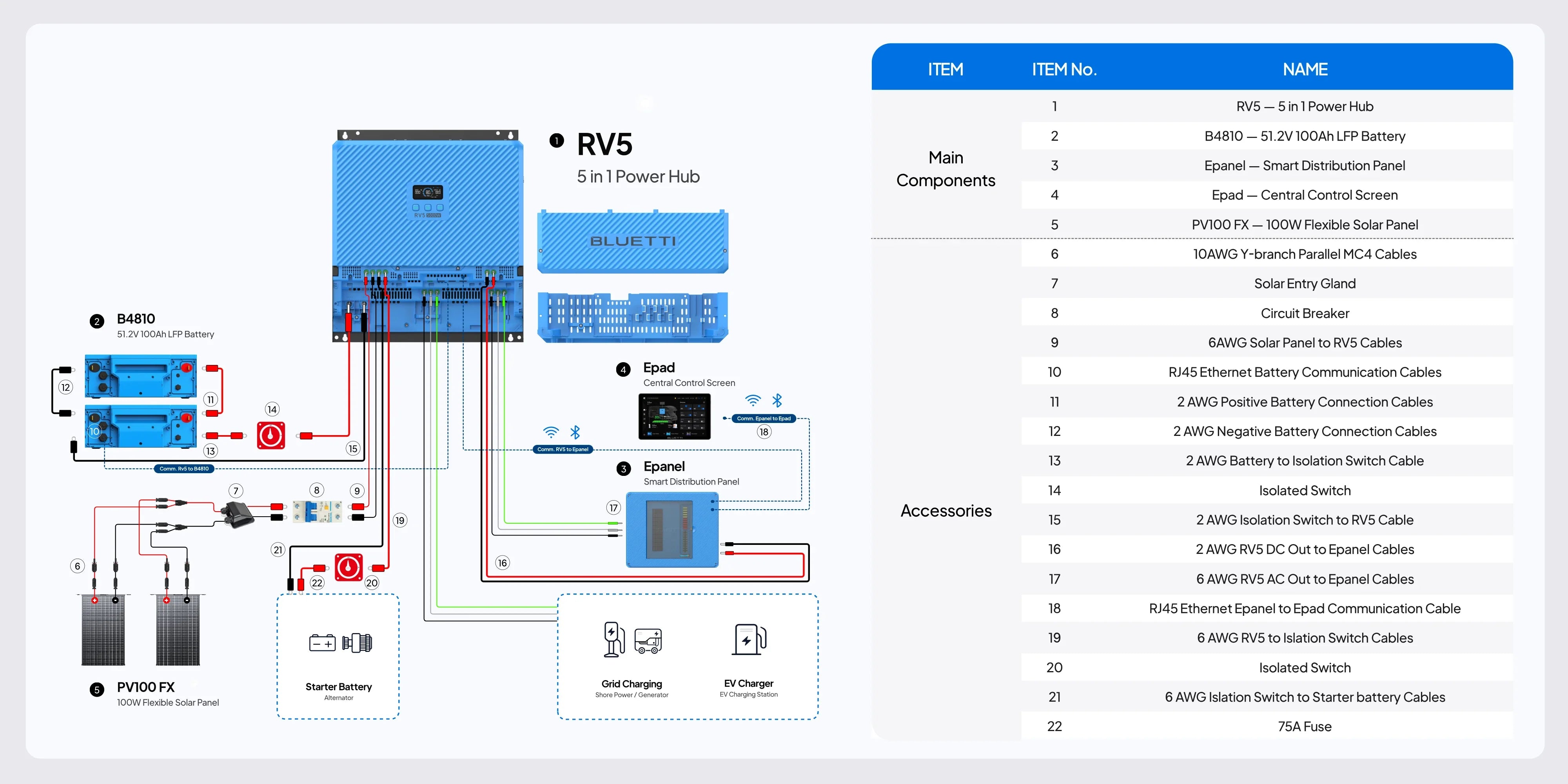Viewport: 1568px width, 784px height.
Task: Click the Epad central control screen image
Action: tap(674, 416)
